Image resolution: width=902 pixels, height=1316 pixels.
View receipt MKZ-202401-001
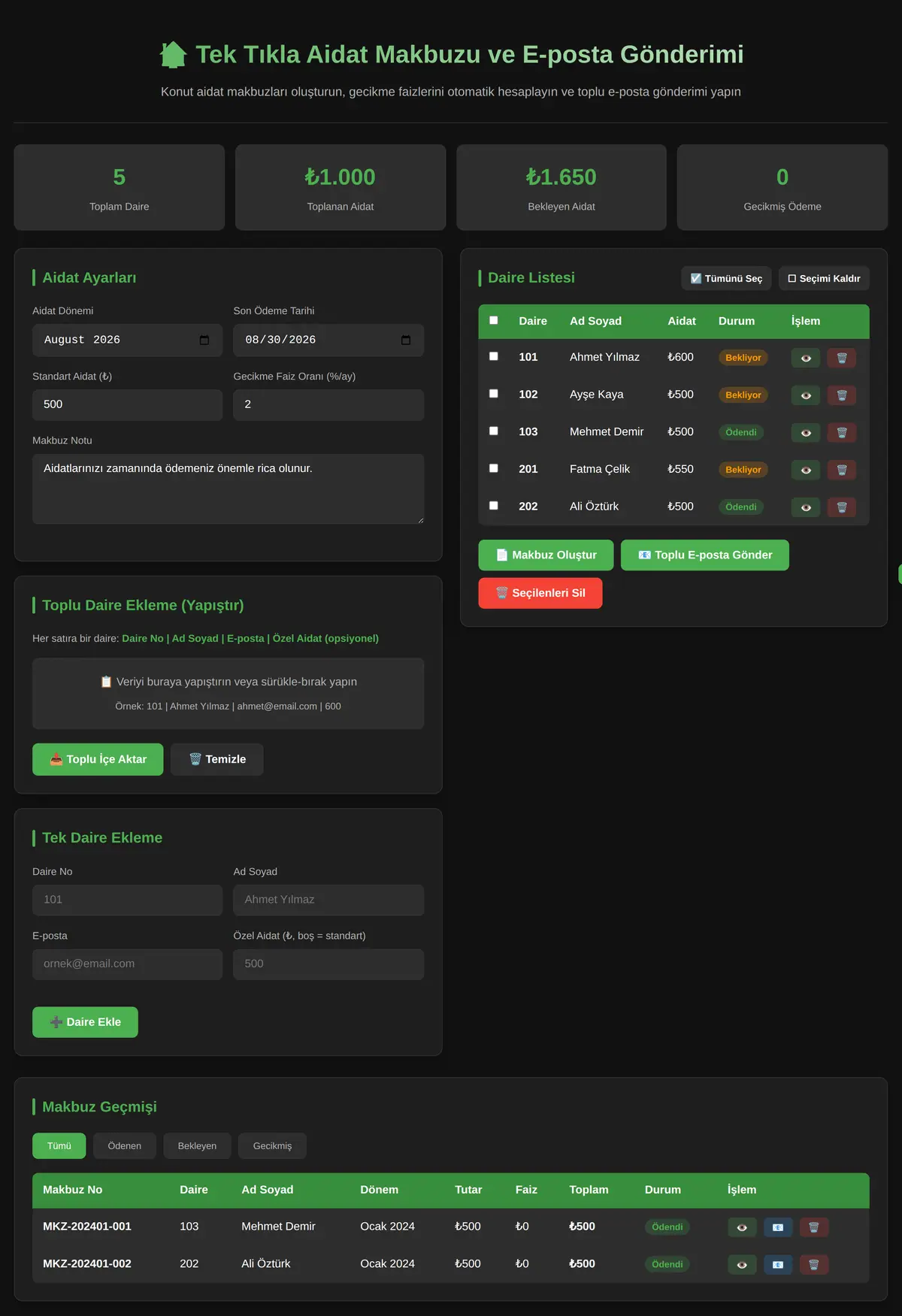[x=742, y=1227]
